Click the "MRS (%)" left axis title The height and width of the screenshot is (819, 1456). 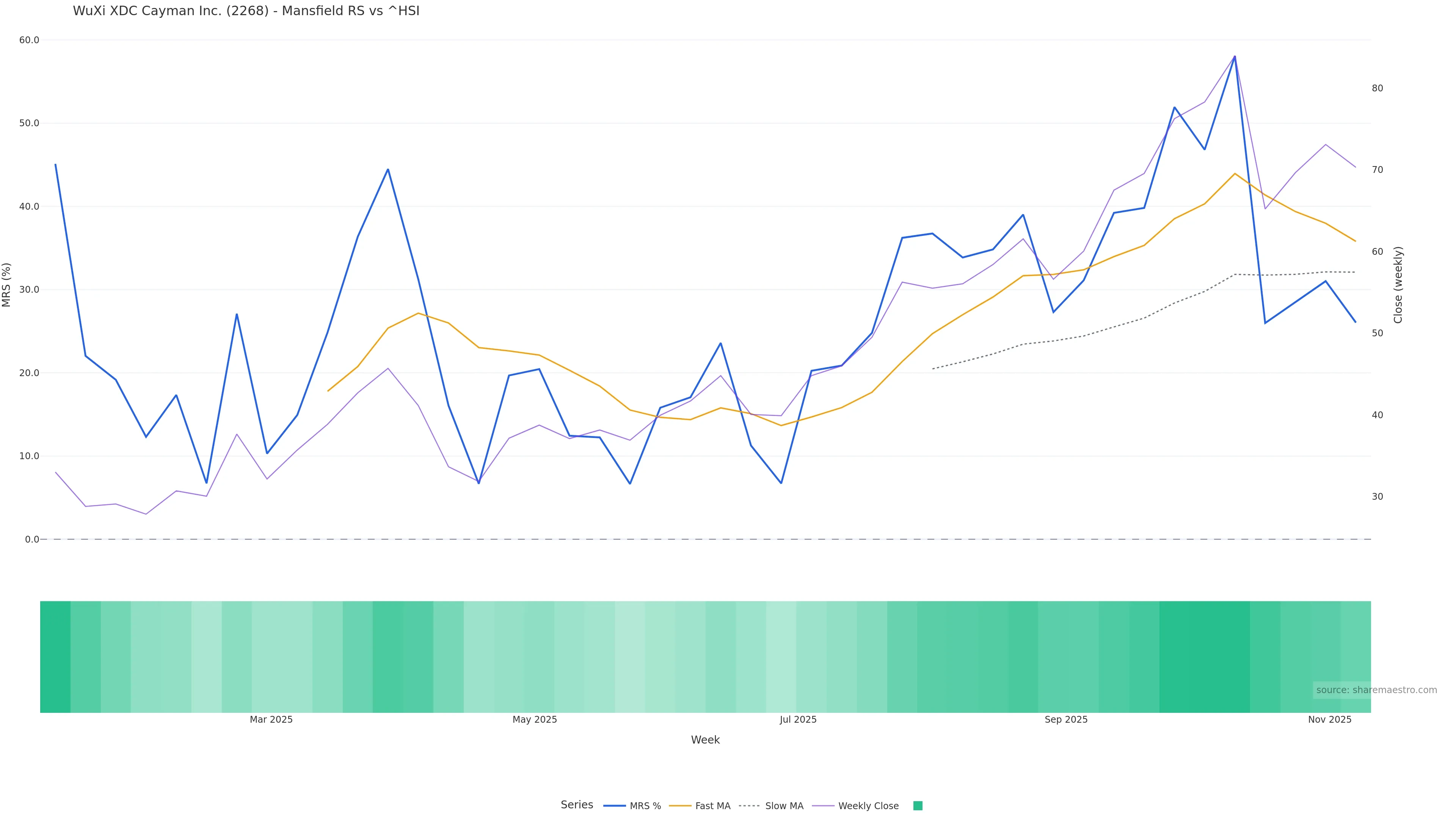pyautogui.click(x=7, y=285)
